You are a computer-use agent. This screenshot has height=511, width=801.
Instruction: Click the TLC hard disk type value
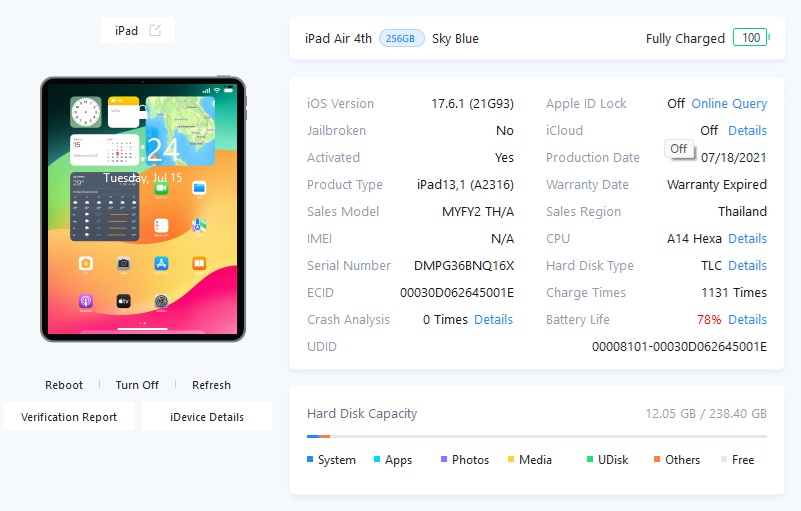coord(711,266)
